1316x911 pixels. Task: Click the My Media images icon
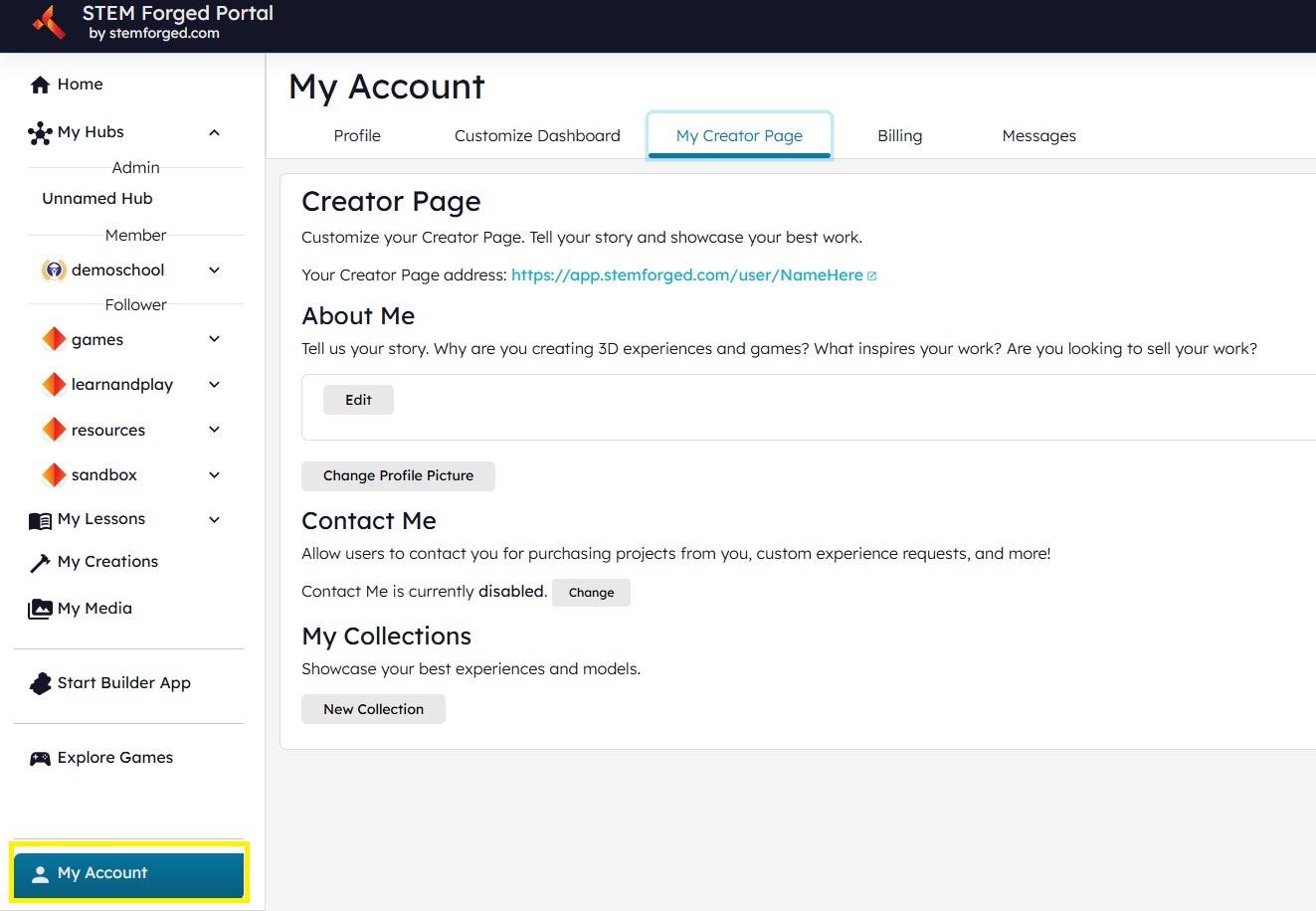pos(40,609)
